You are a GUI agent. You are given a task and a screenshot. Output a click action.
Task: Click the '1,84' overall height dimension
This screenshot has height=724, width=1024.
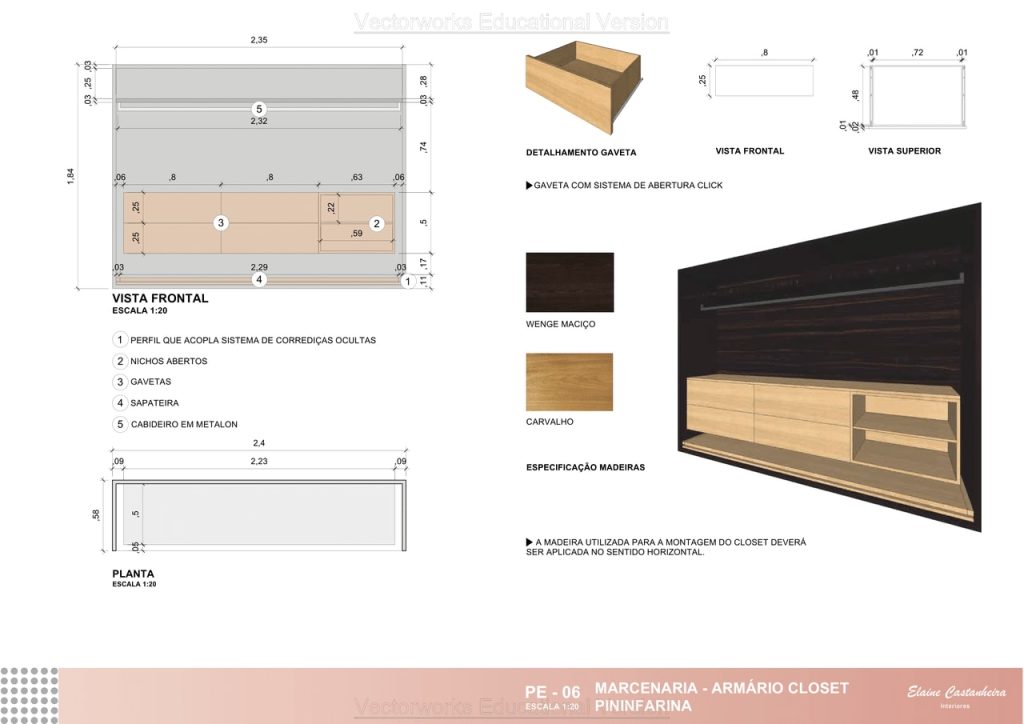(71, 176)
